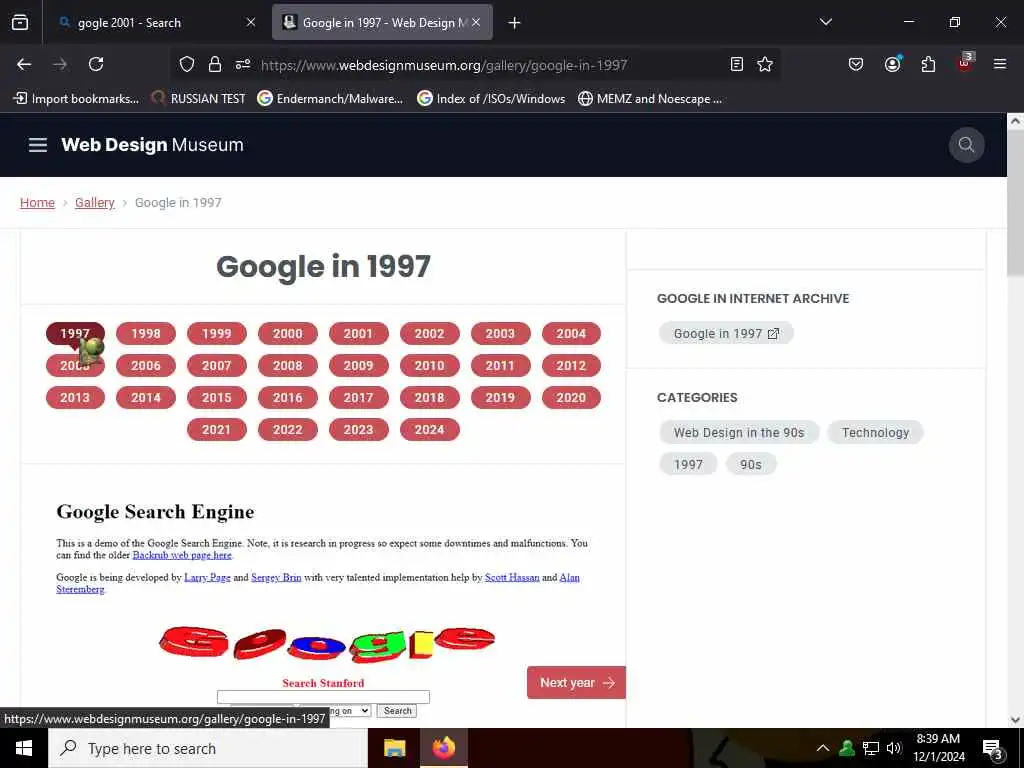
Task: Choose the 2007 year button
Action: coord(217,366)
